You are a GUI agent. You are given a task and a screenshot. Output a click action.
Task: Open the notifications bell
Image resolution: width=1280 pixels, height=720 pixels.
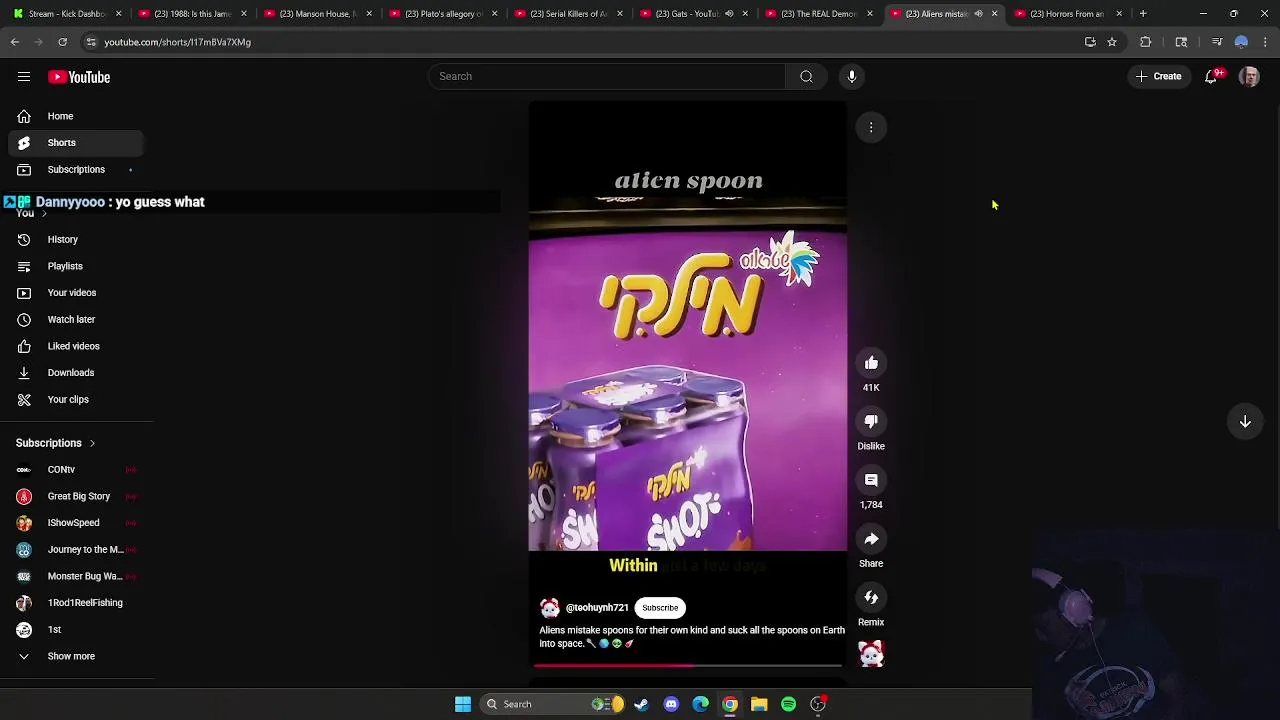pyautogui.click(x=1211, y=76)
